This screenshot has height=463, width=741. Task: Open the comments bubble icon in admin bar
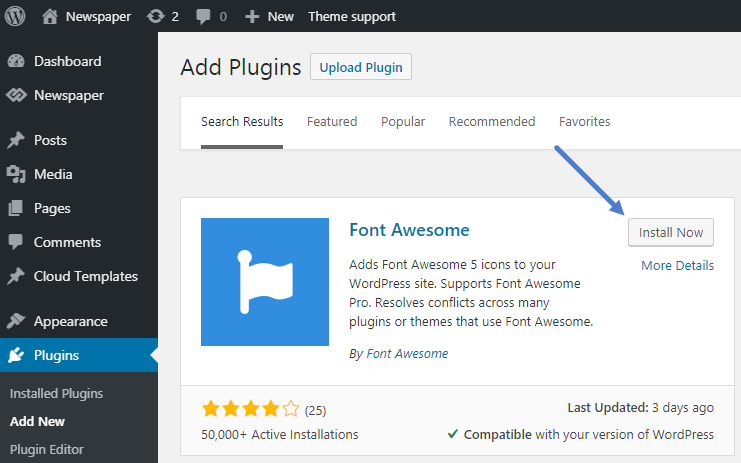click(x=204, y=16)
